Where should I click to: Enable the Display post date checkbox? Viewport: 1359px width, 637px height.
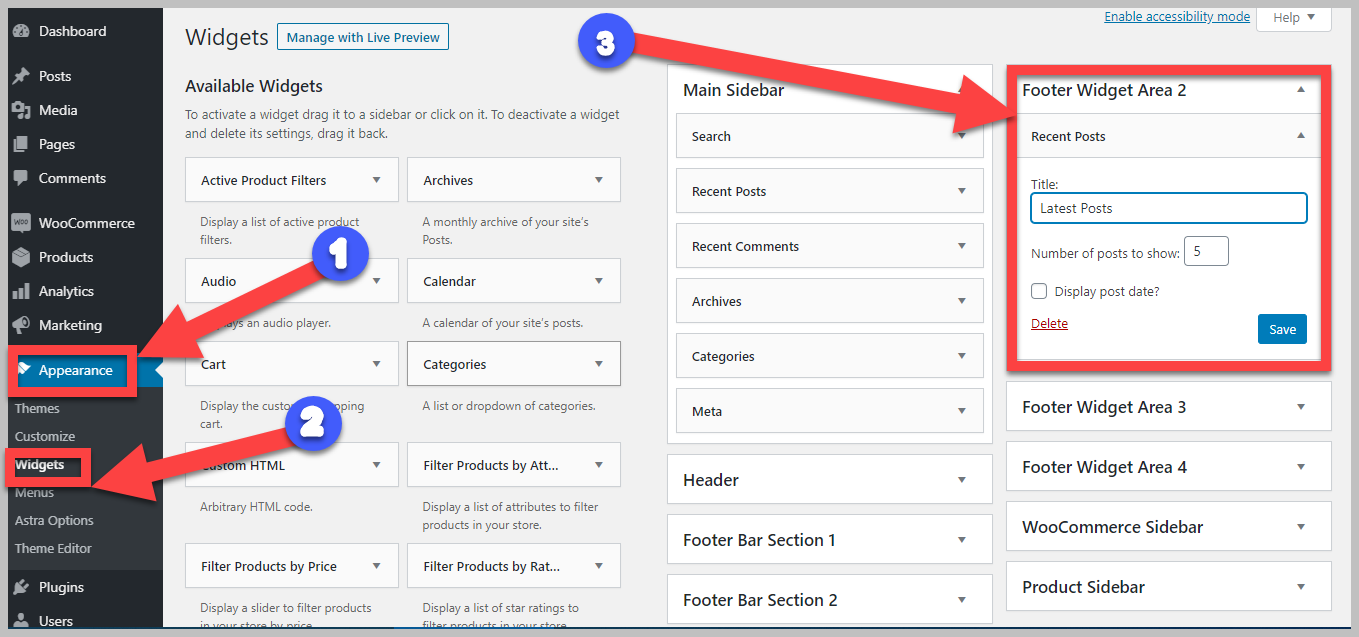(1039, 291)
